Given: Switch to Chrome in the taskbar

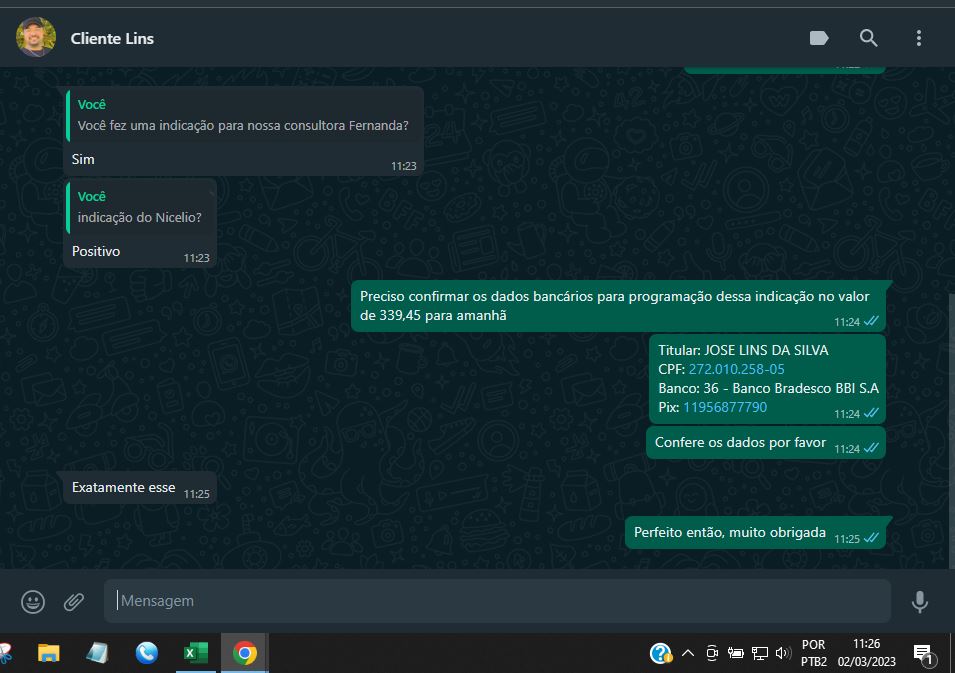Looking at the screenshot, I should tap(244, 653).
